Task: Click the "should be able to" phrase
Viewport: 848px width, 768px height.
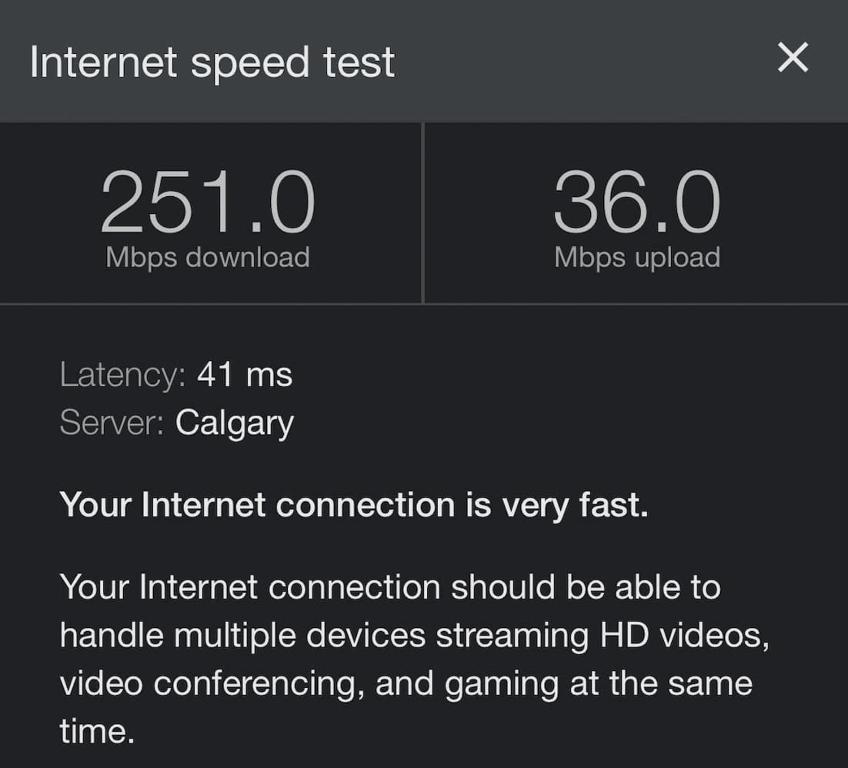Action: coord(585,587)
